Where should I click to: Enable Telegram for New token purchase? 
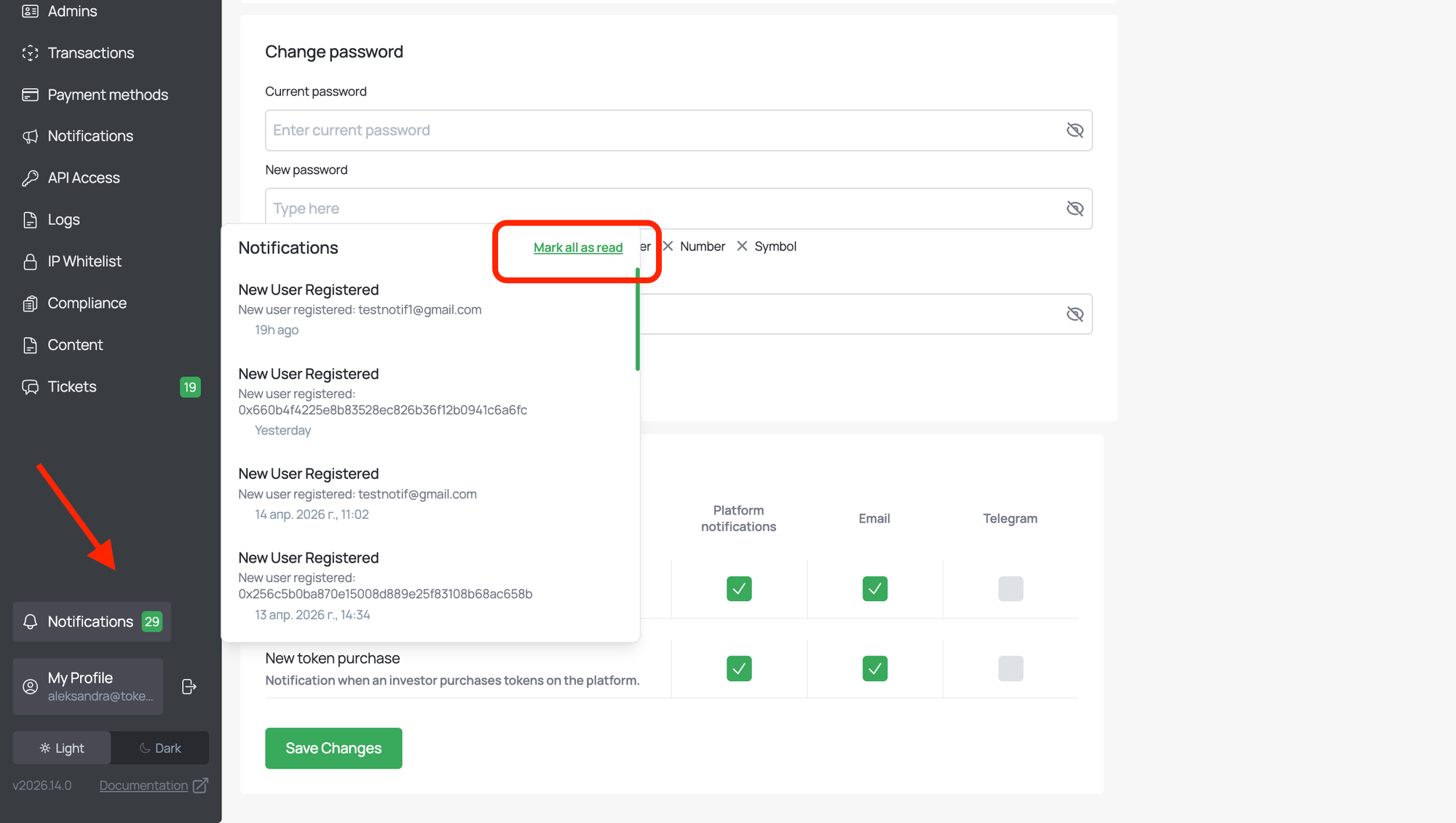coord(1010,668)
